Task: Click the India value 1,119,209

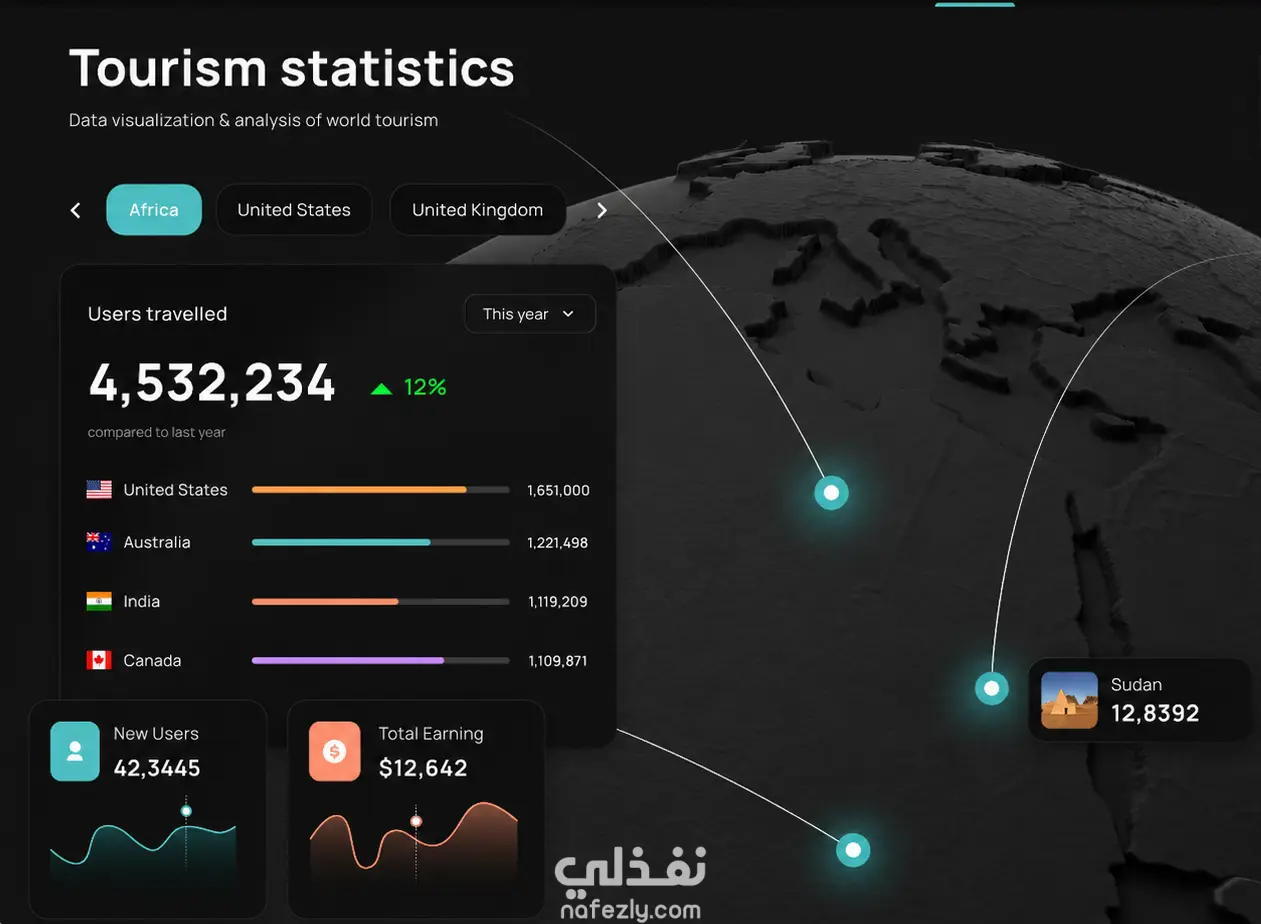Action: coord(558,602)
